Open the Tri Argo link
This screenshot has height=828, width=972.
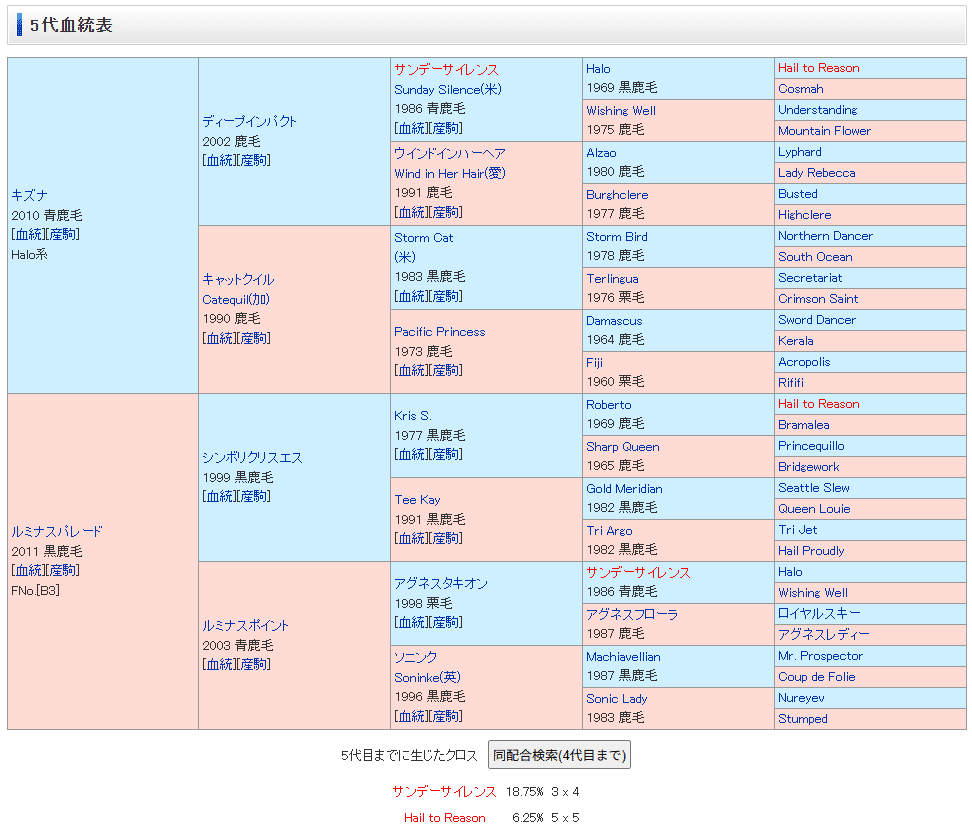point(609,531)
